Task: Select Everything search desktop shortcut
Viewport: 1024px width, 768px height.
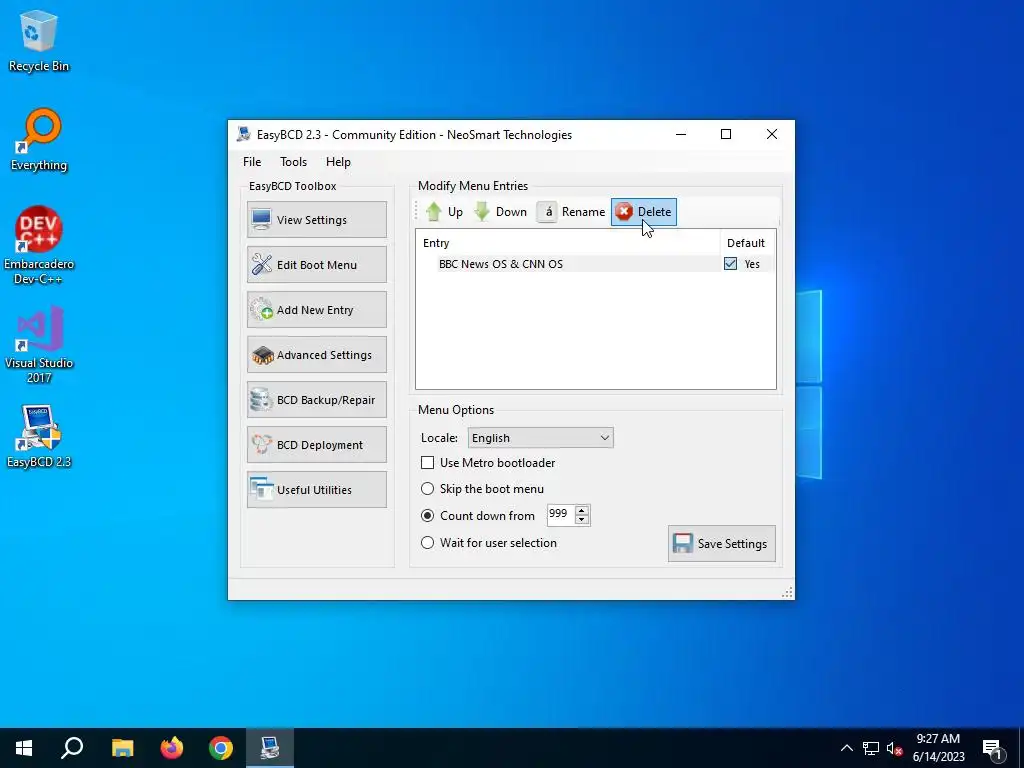Action: pos(39,140)
